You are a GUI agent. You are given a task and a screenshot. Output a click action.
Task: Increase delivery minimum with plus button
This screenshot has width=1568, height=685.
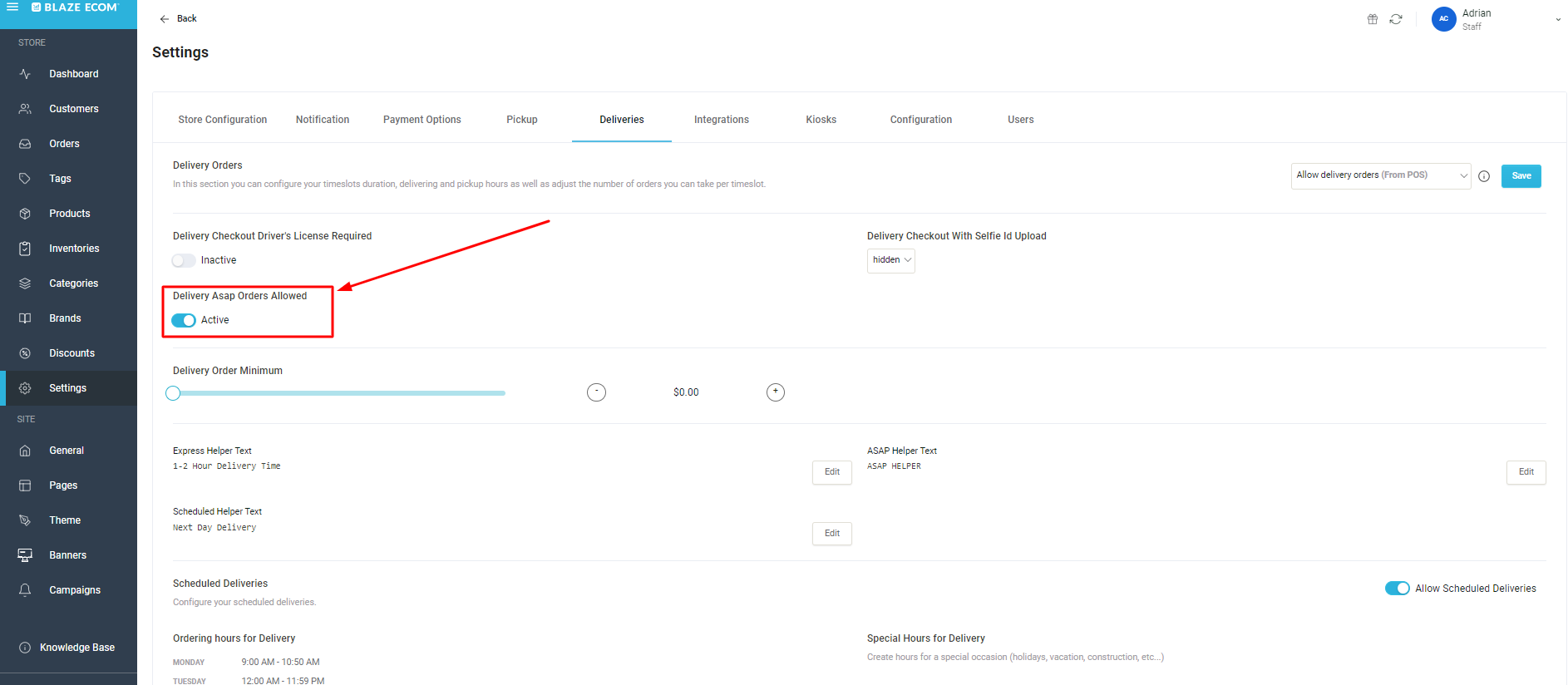pyautogui.click(x=775, y=392)
